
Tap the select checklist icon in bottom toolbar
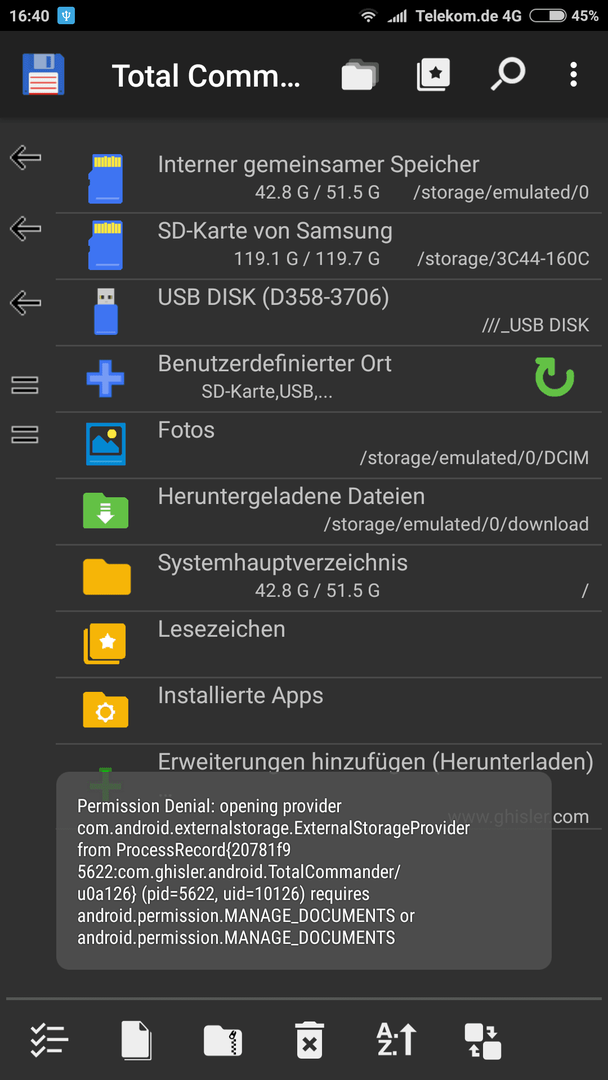click(x=49, y=1040)
